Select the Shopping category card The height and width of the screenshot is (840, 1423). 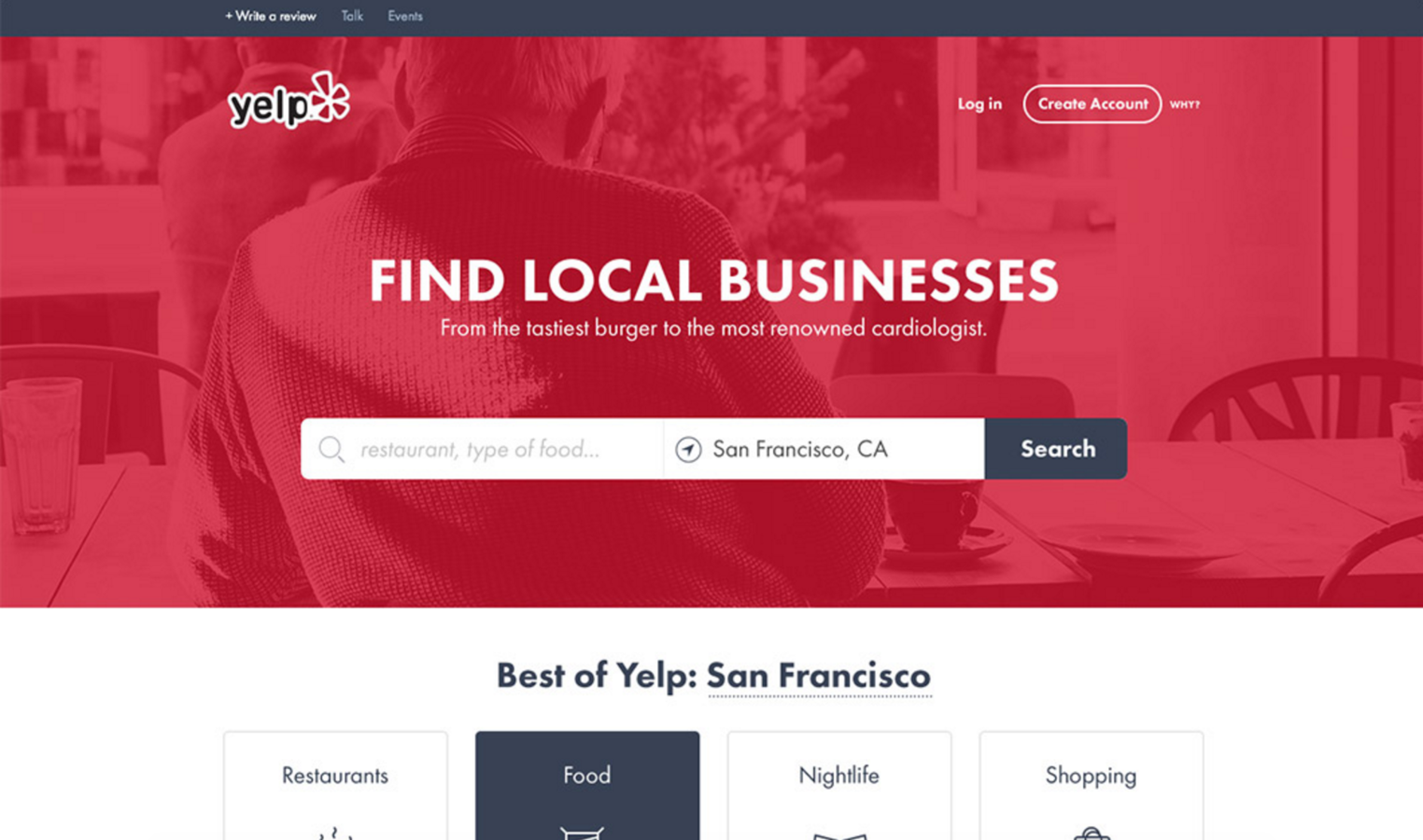coord(1092,786)
